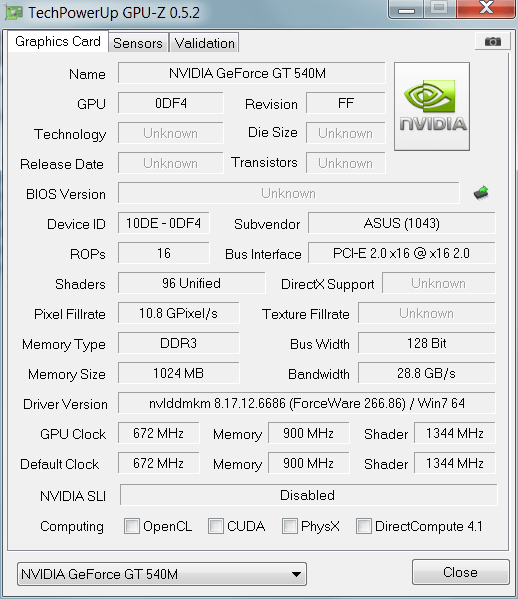The width and height of the screenshot is (518, 599).
Task: Click the Texture Fillrate field
Action: (426, 313)
